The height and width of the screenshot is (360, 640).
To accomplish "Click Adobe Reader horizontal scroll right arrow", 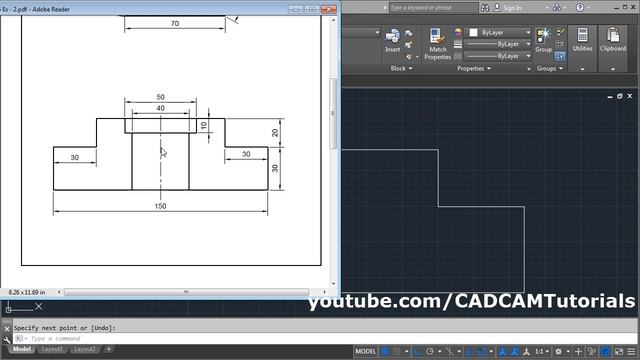I will (324, 292).
